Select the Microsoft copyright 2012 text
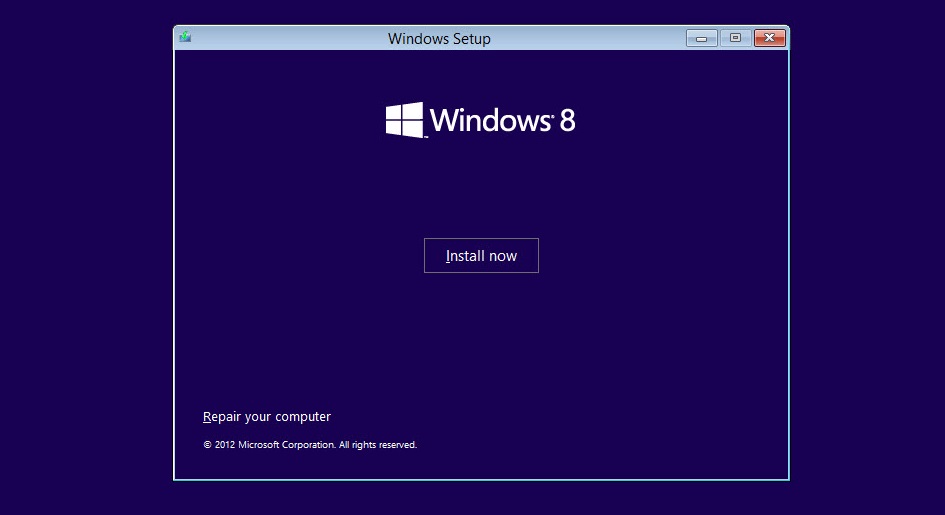Screen dimensions: 945x515 pos(310,445)
